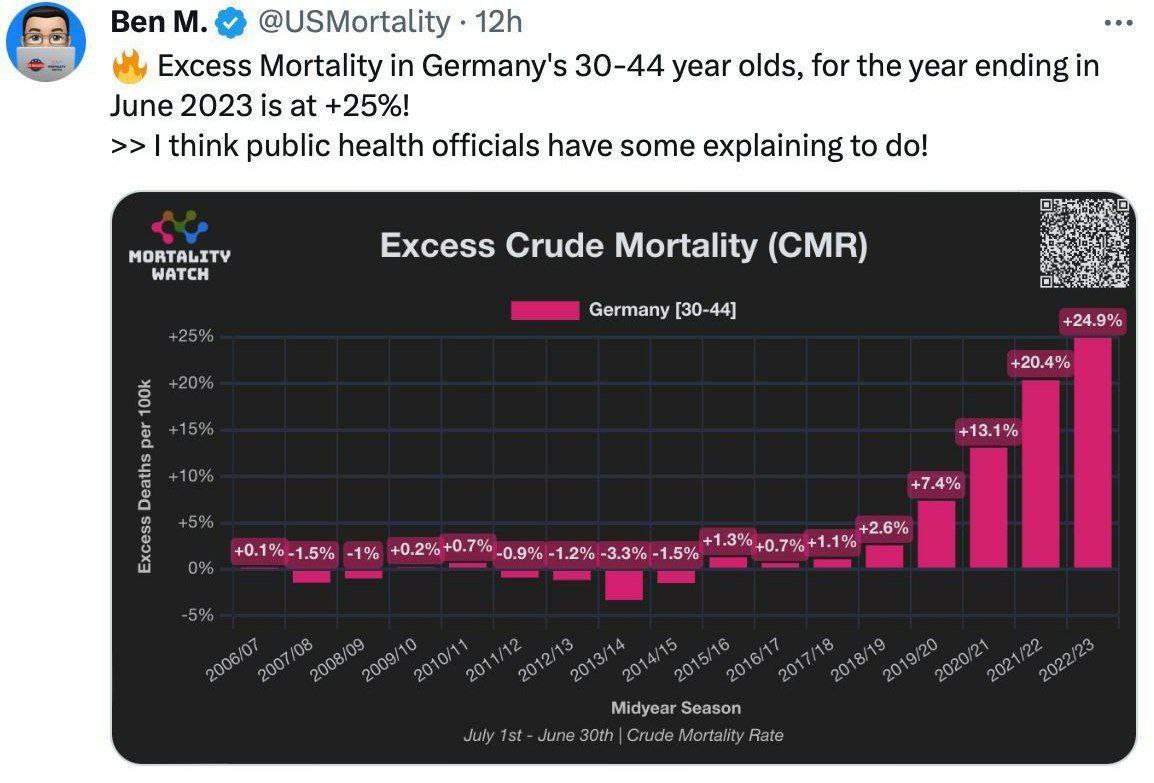The height and width of the screenshot is (783, 1154).
Task: Click the blue verified badge
Action: coord(233,22)
